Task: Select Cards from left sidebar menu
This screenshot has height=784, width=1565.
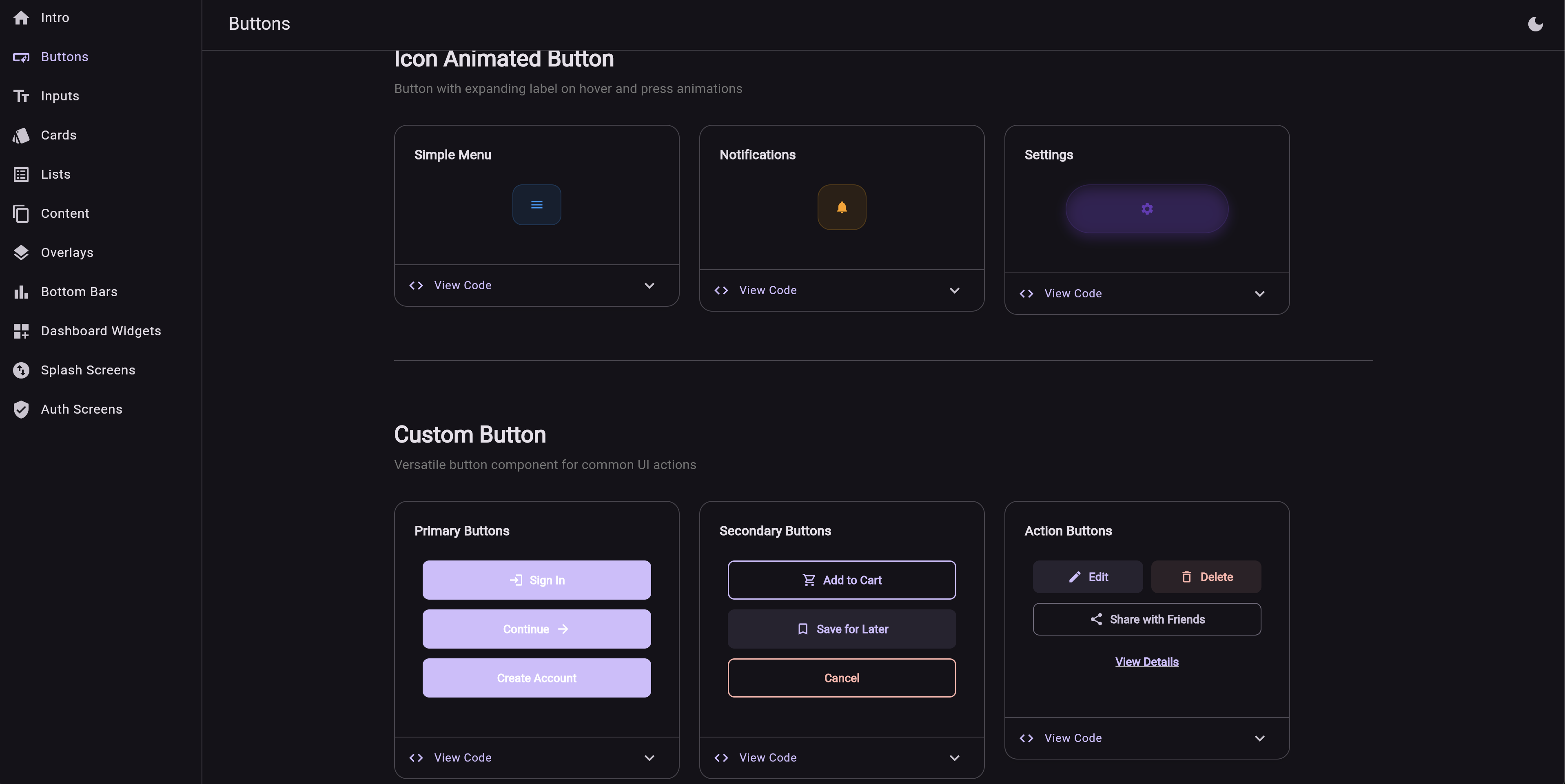Action: (58, 135)
